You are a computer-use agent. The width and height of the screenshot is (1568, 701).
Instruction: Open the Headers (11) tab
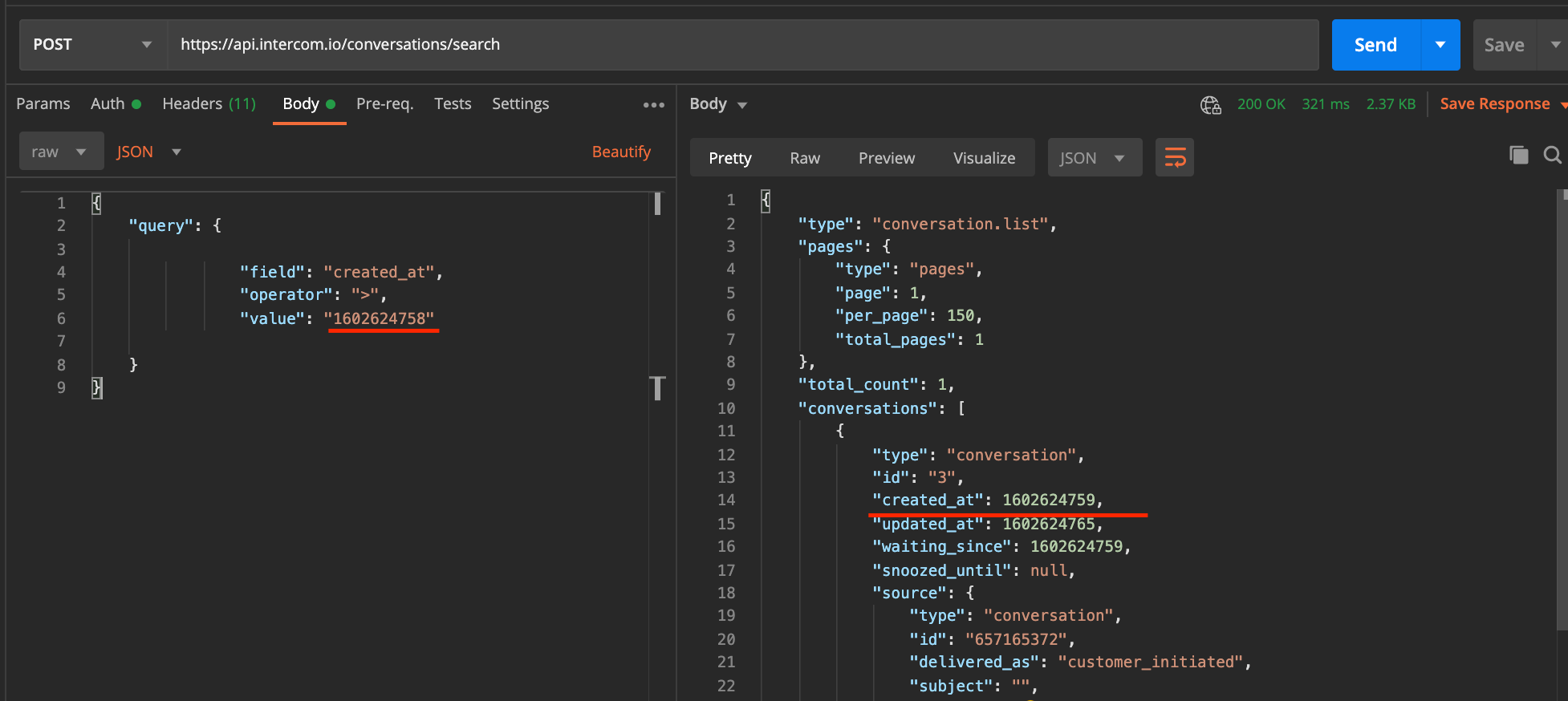209,103
